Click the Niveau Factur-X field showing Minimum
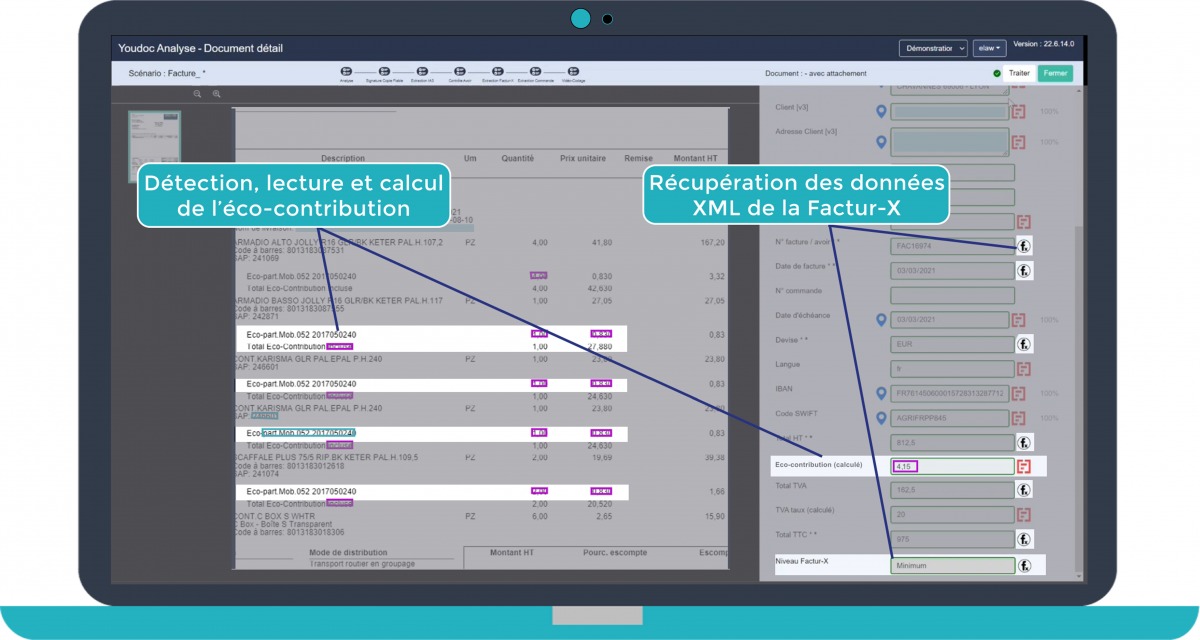1200x640 pixels. click(951, 565)
